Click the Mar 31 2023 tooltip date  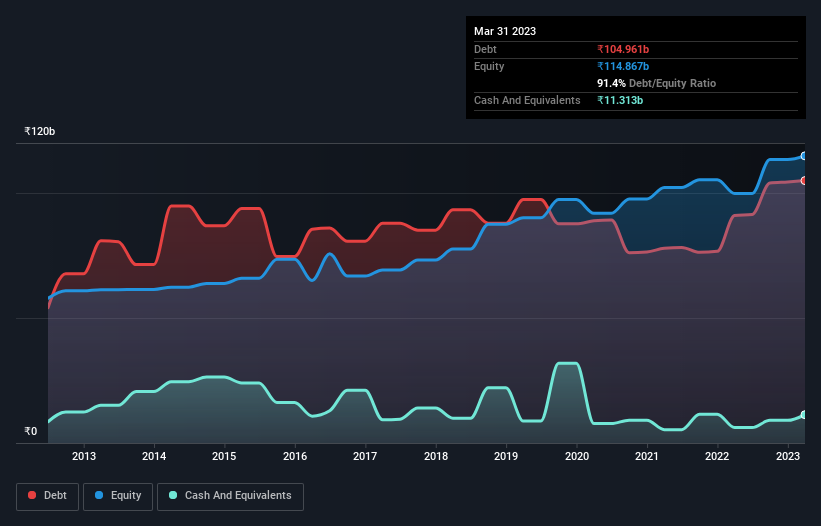(505, 31)
